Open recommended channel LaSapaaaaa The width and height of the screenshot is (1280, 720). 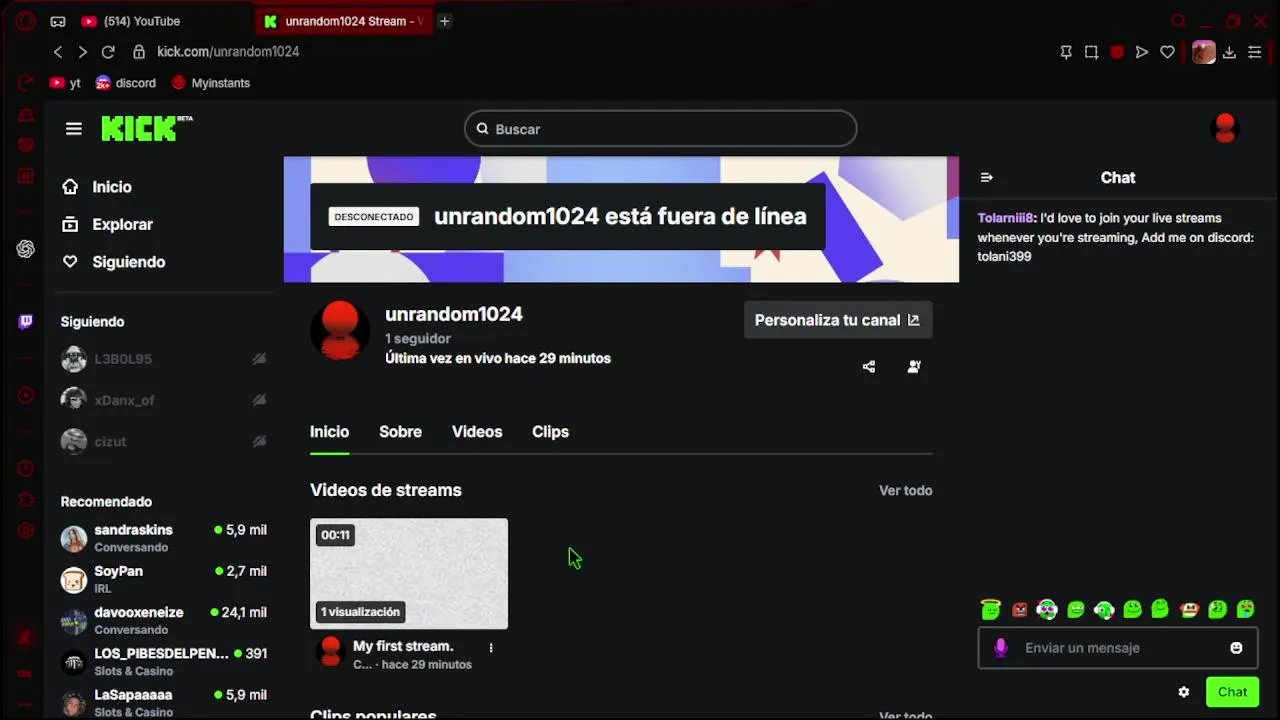164,702
